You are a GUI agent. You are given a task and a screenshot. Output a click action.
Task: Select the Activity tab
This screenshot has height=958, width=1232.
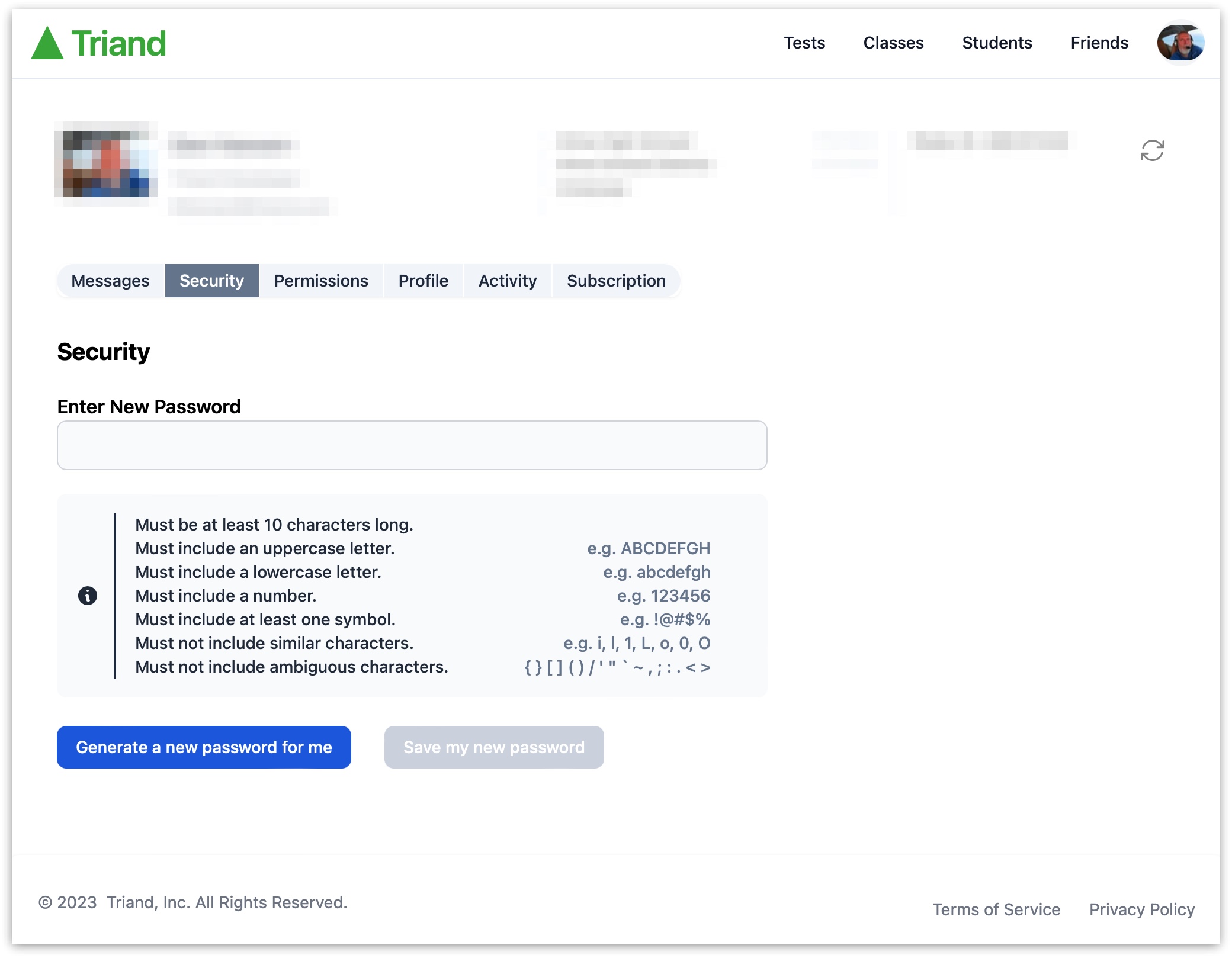(508, 280)
